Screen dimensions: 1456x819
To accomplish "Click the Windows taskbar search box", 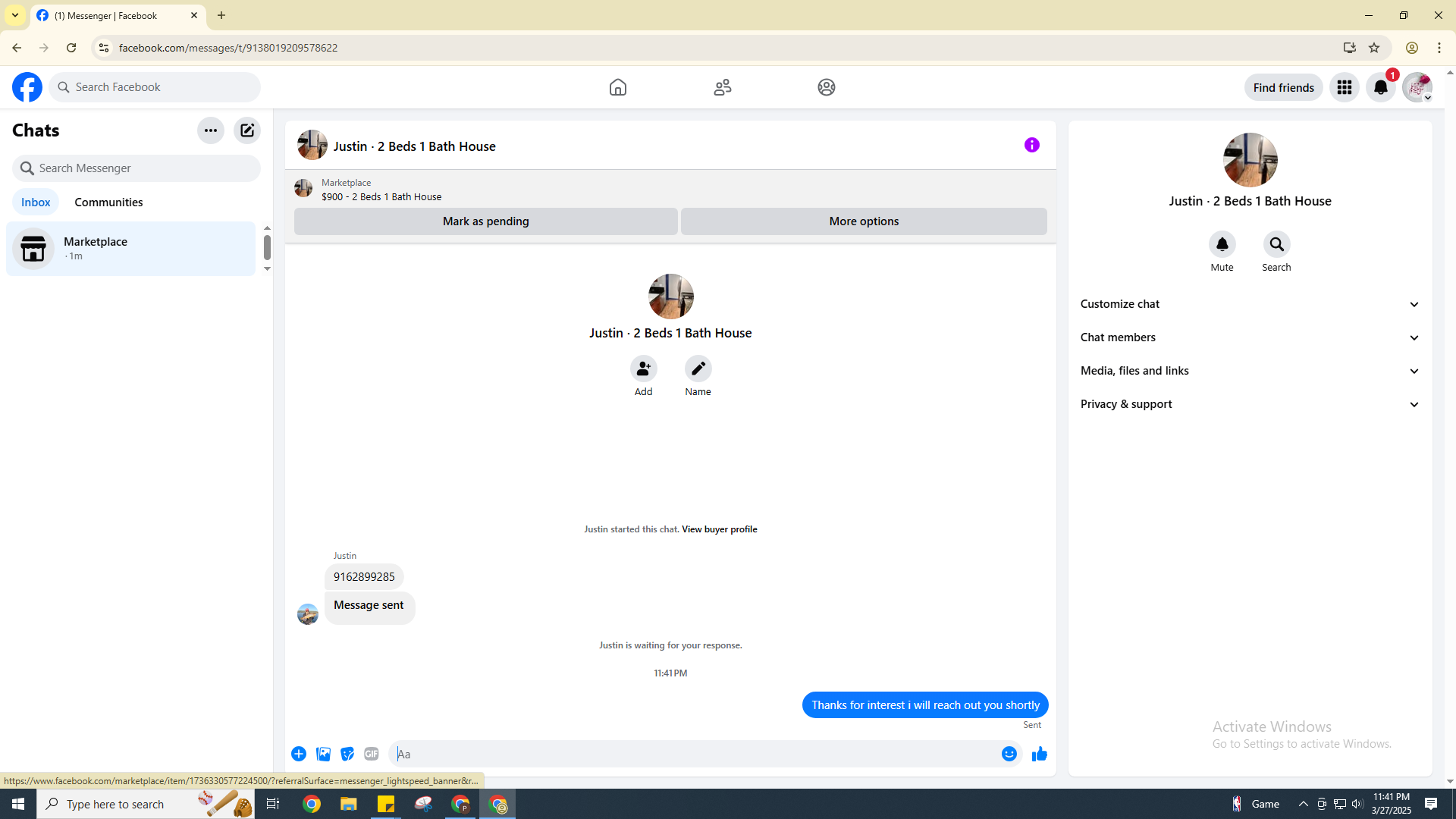I will coord(145,804).
